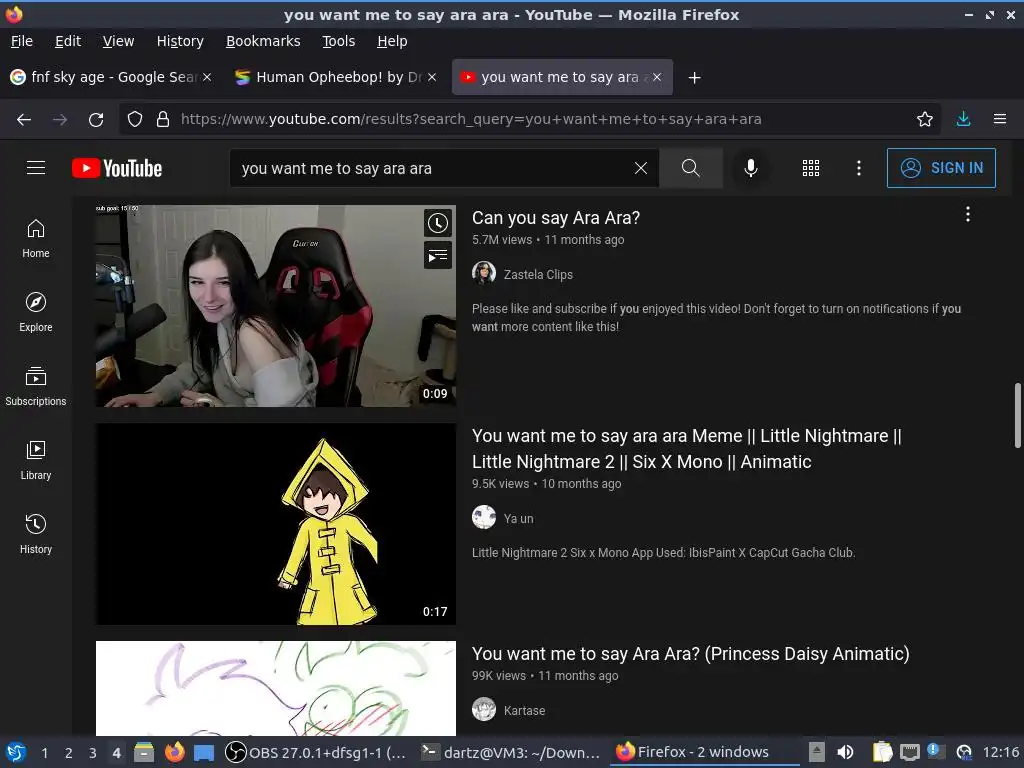Image resolution: width=1024 pixels, height=768 pixels.
Task: Open the Bookmarks menu
Action: [x=263, y=41]
